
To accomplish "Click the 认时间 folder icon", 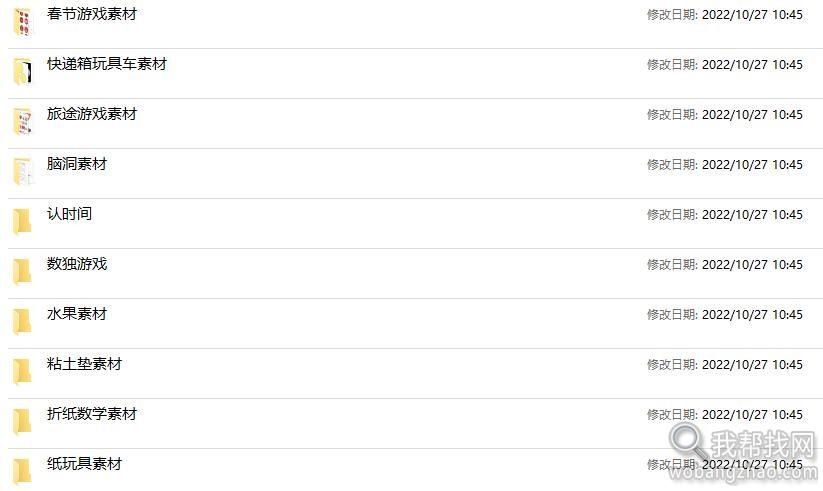I will pos(23,222).
